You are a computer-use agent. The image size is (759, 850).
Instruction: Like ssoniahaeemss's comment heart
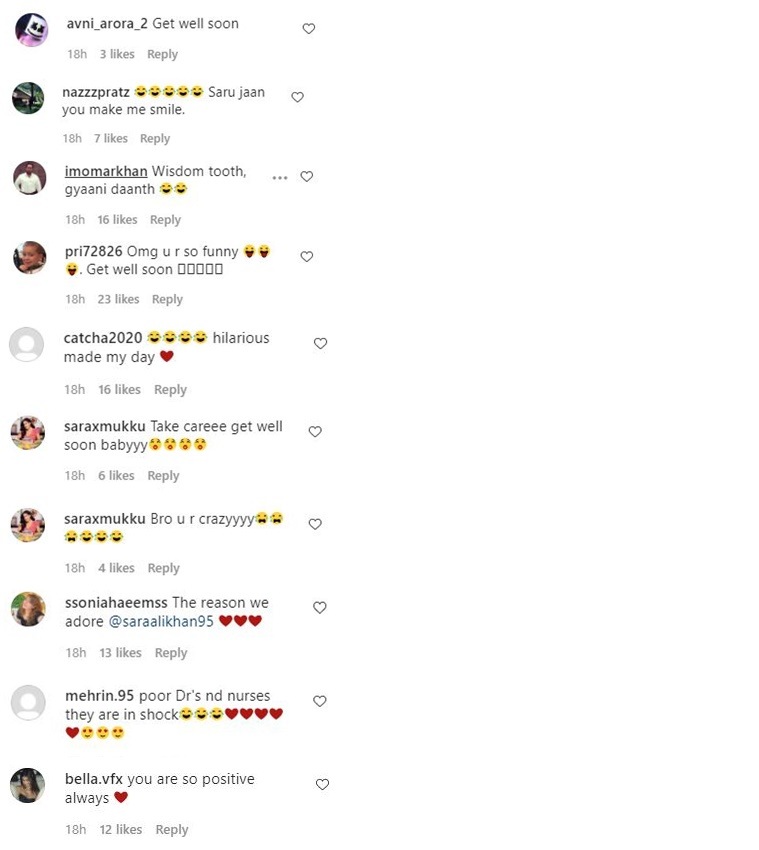(320, 608)
